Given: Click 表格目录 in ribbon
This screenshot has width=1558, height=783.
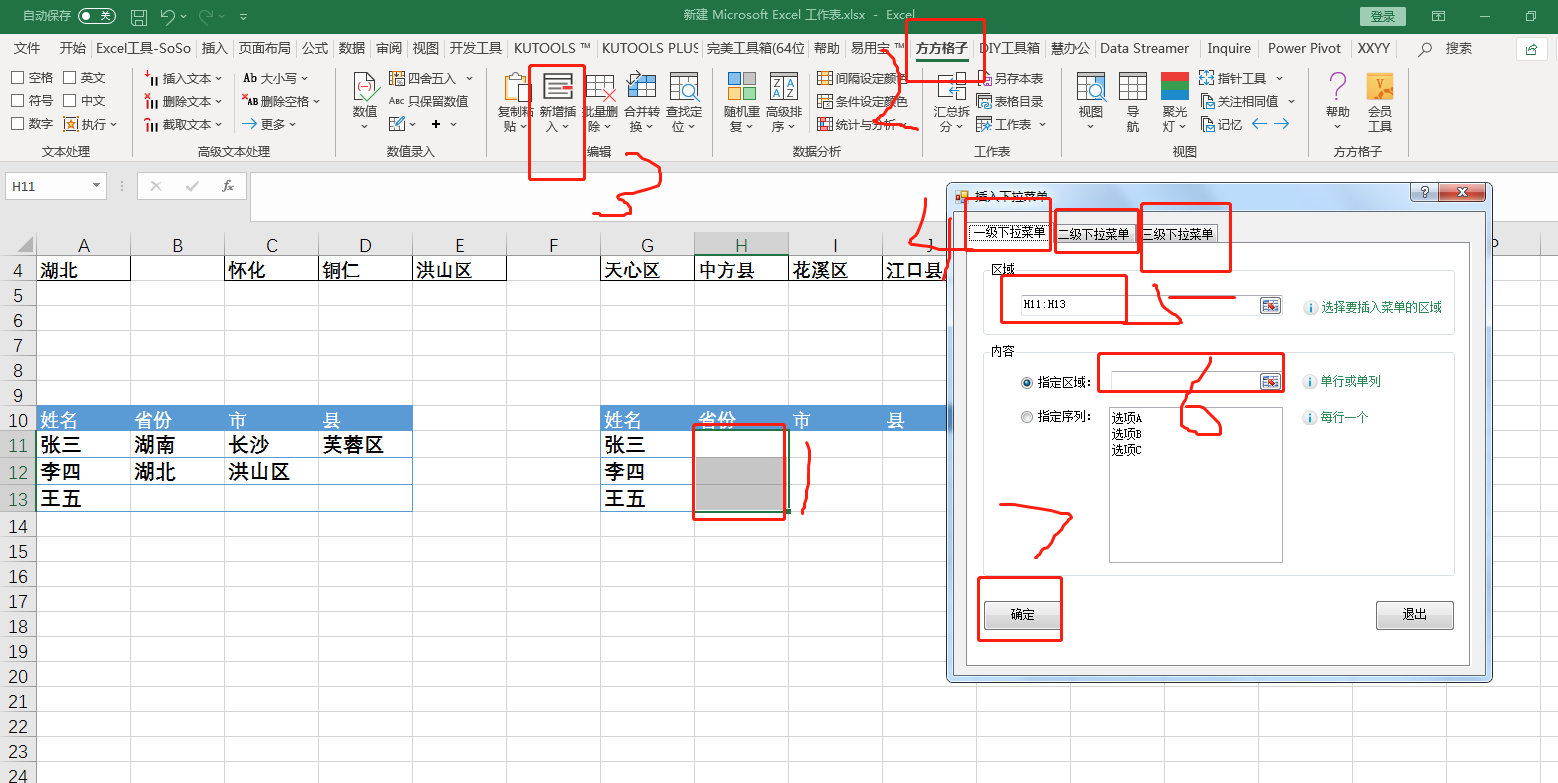Looking at the screenshot, I should point(1010,101).
